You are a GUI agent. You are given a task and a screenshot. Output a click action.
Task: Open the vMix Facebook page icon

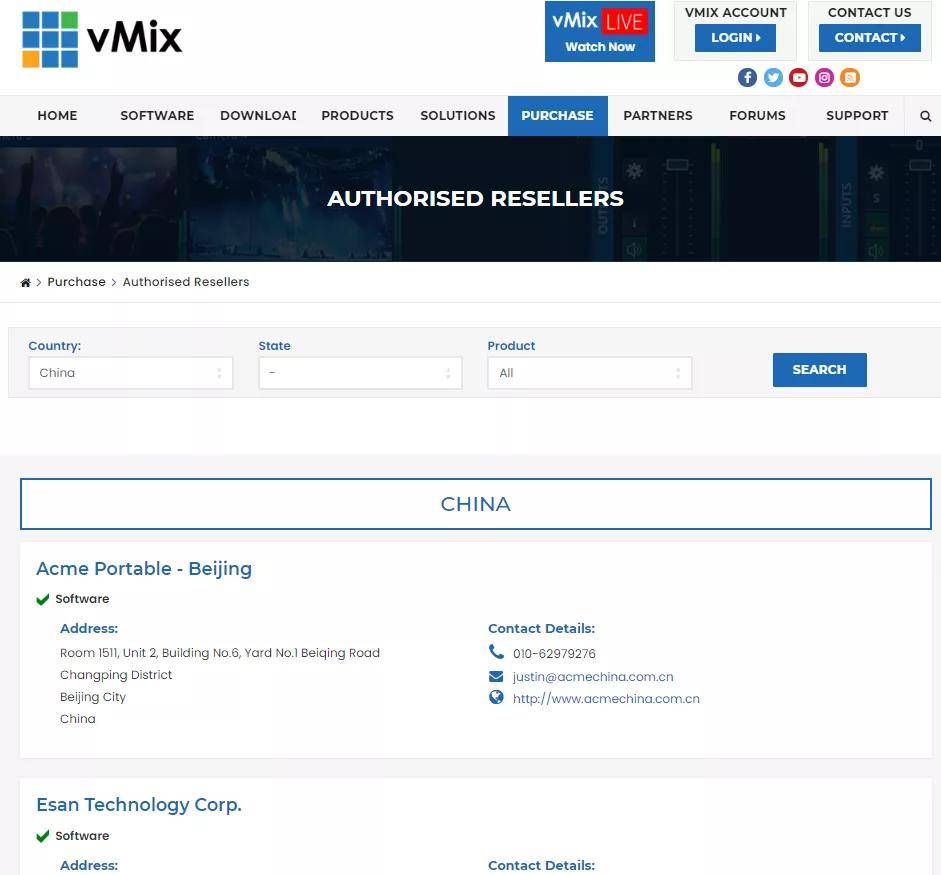click(x=747, y=77)
